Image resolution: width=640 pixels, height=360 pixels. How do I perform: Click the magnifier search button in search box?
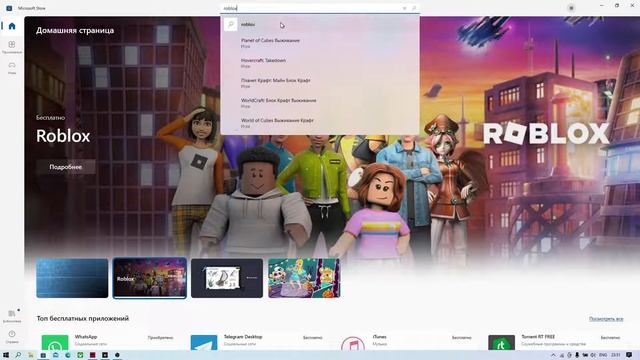[414, 8]
